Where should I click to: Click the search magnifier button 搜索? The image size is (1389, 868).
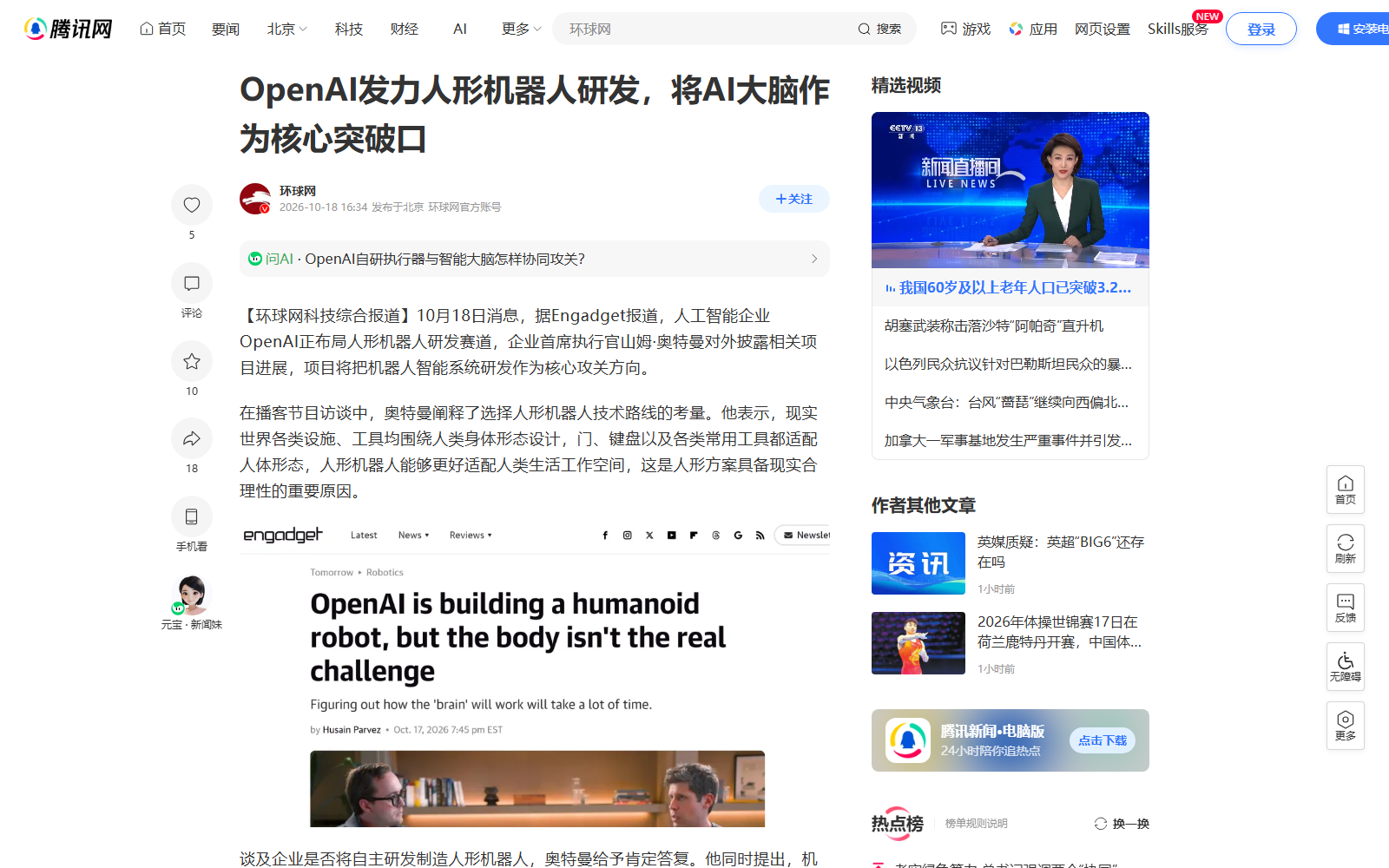pos(879,29)
